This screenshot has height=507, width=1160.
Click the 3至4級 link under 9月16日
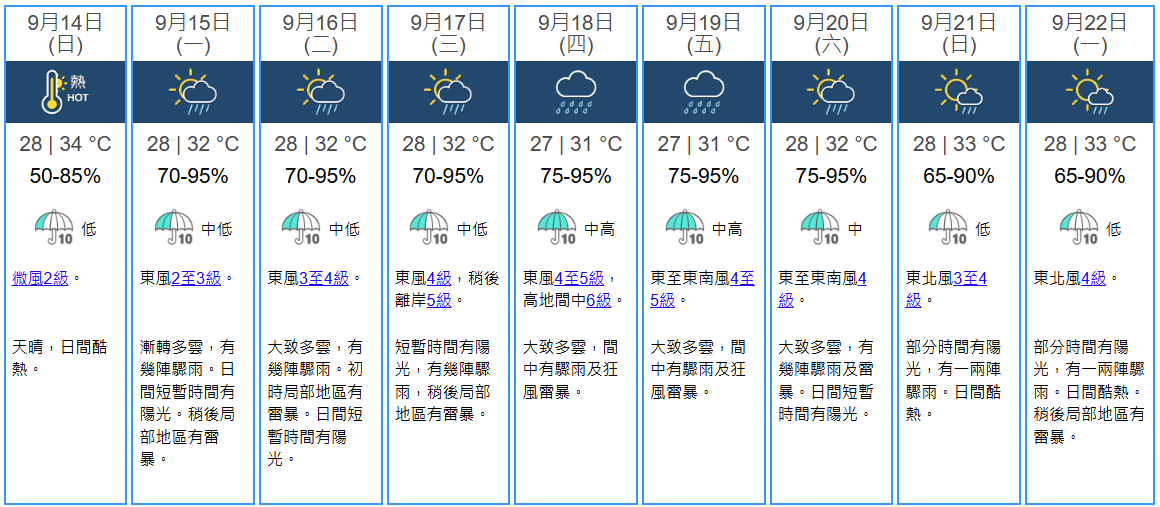click(325, 278)
